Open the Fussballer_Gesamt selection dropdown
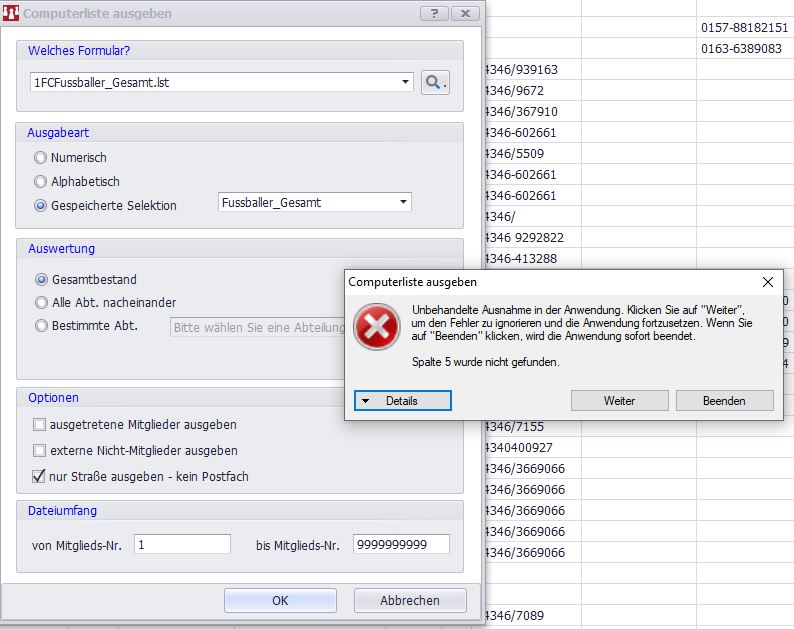 pos(403,203)
